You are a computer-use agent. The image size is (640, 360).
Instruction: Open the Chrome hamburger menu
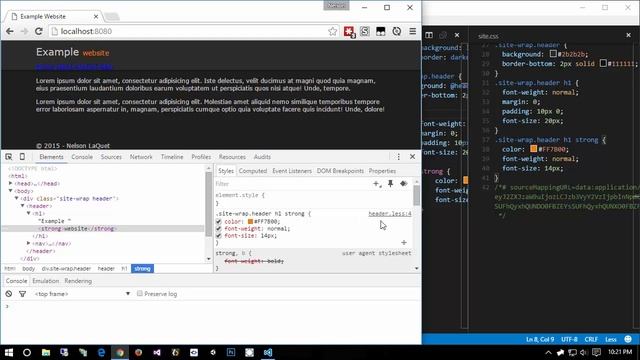click(413, 31)
